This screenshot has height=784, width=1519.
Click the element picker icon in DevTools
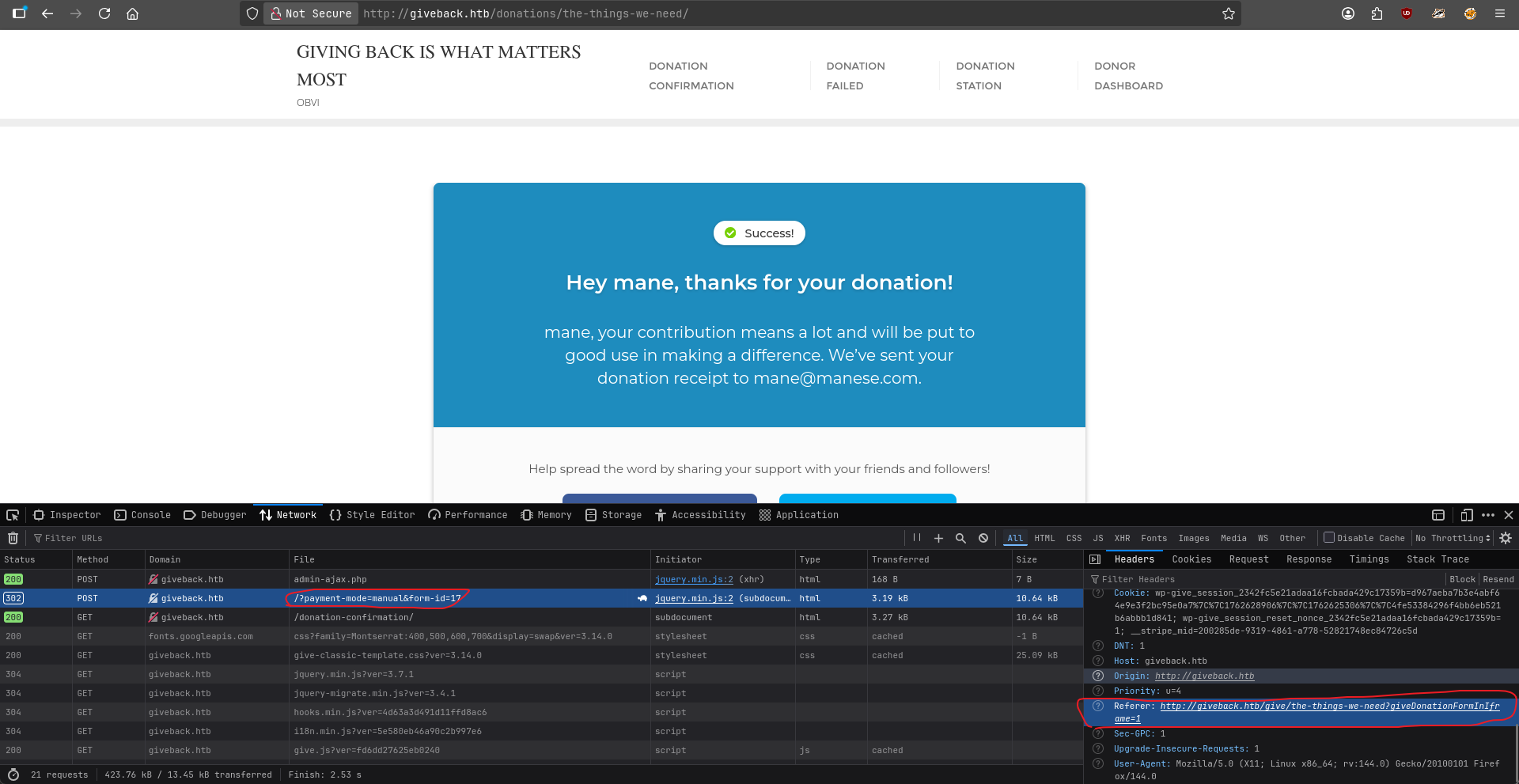click(13, 515)
